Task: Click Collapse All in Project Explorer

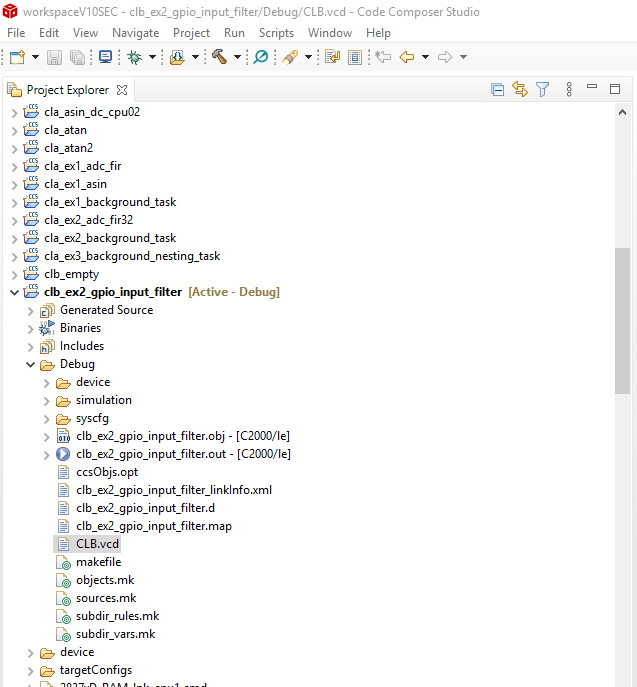Action: (497, 89)
